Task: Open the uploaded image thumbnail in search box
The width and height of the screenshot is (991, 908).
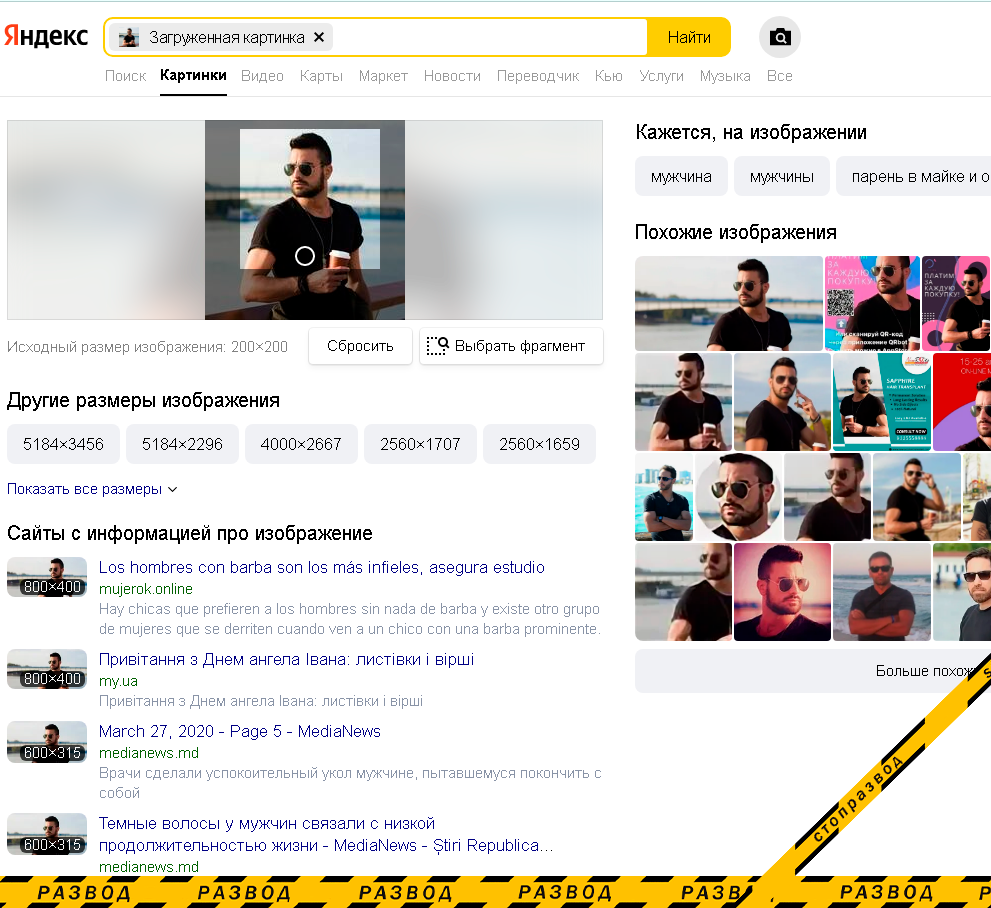Action: pyautogui.click(x=129, y=37)
